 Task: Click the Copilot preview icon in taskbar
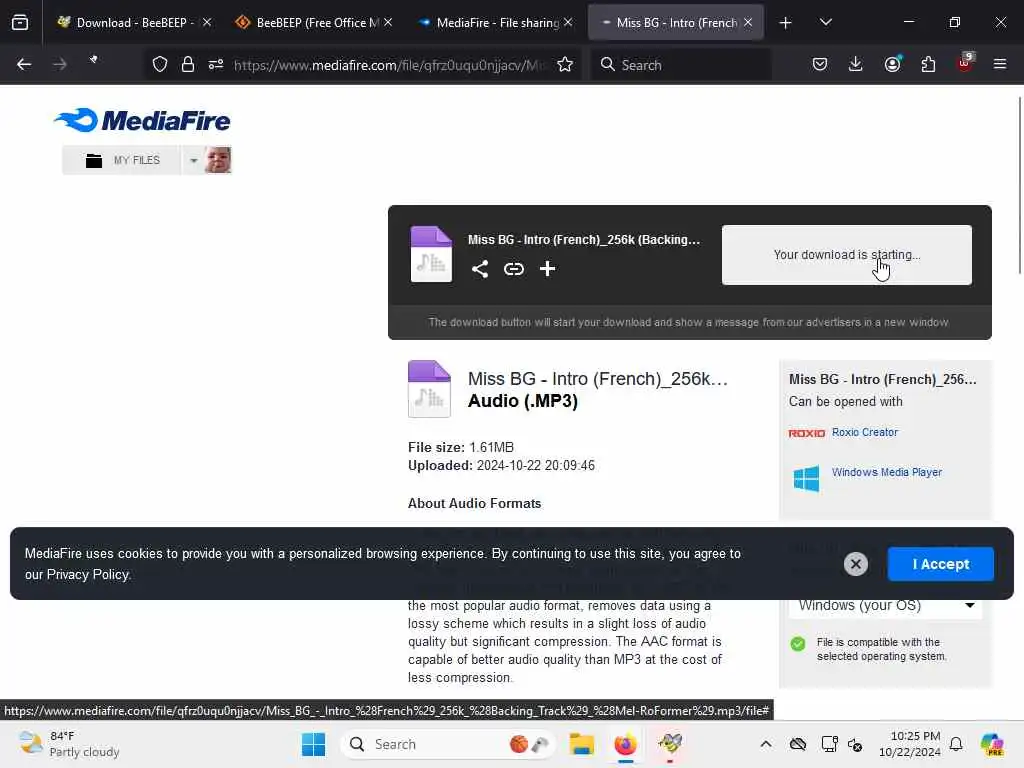[x=992, y=744]
